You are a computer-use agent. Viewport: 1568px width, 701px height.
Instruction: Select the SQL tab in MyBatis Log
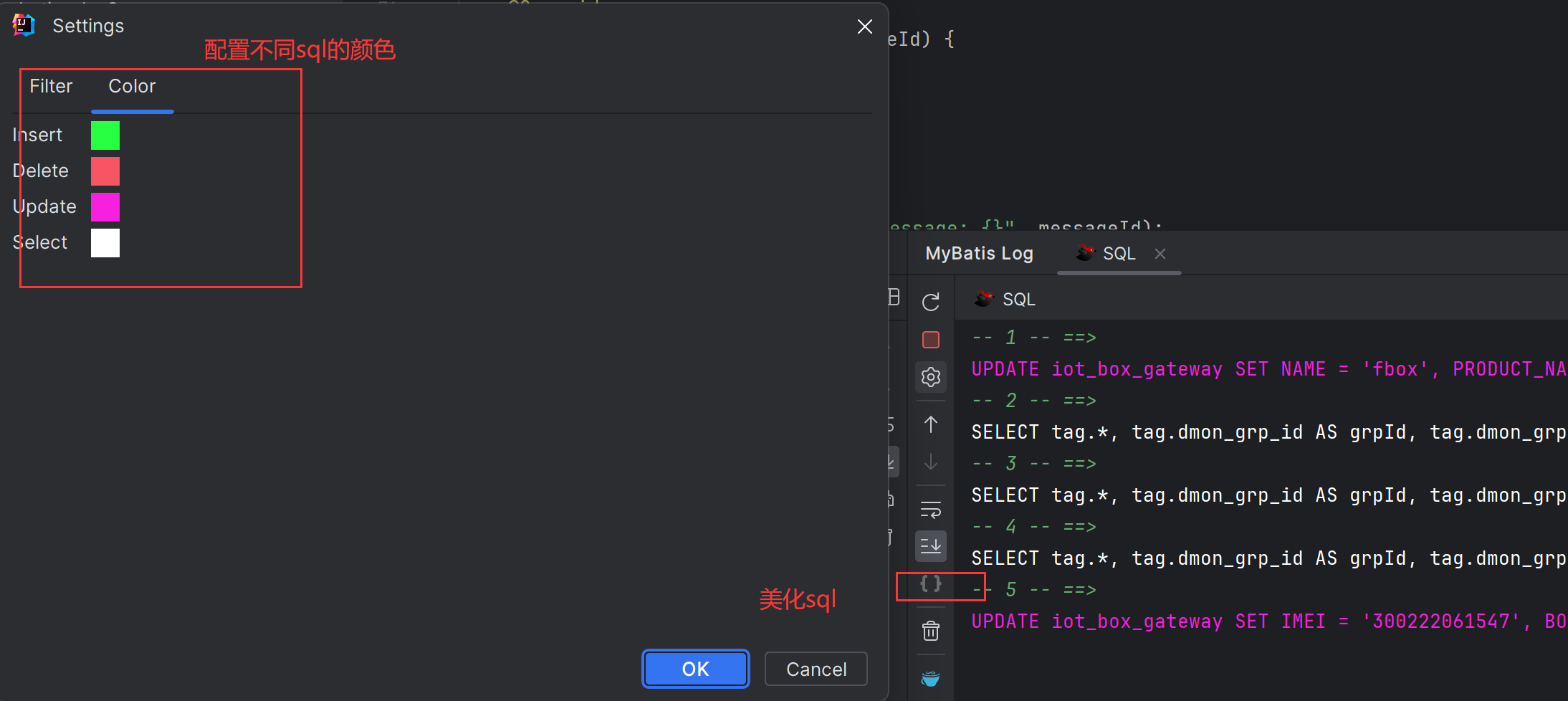(1119, 254)
